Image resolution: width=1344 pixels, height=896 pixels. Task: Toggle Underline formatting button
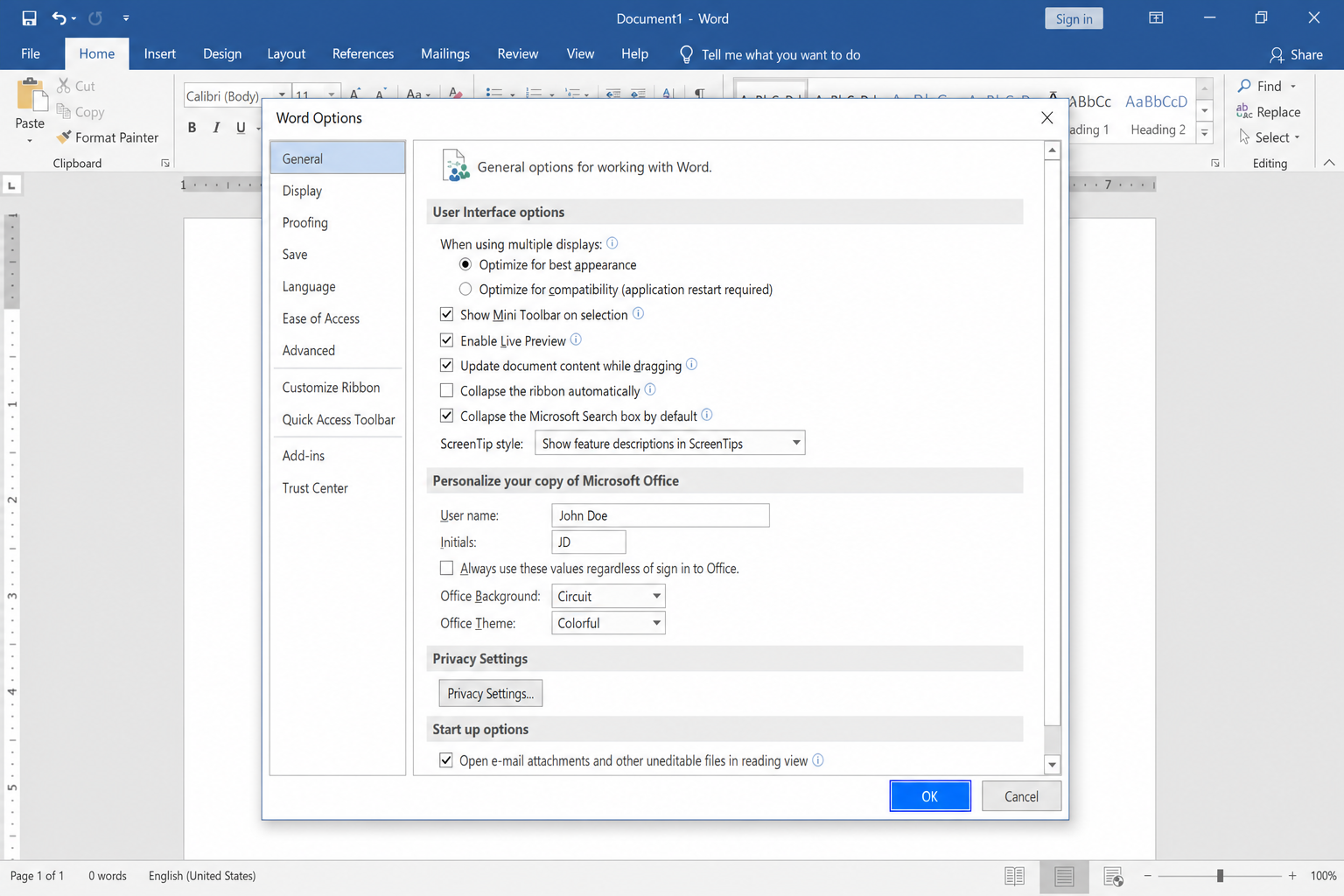click(x=241, y=128)
